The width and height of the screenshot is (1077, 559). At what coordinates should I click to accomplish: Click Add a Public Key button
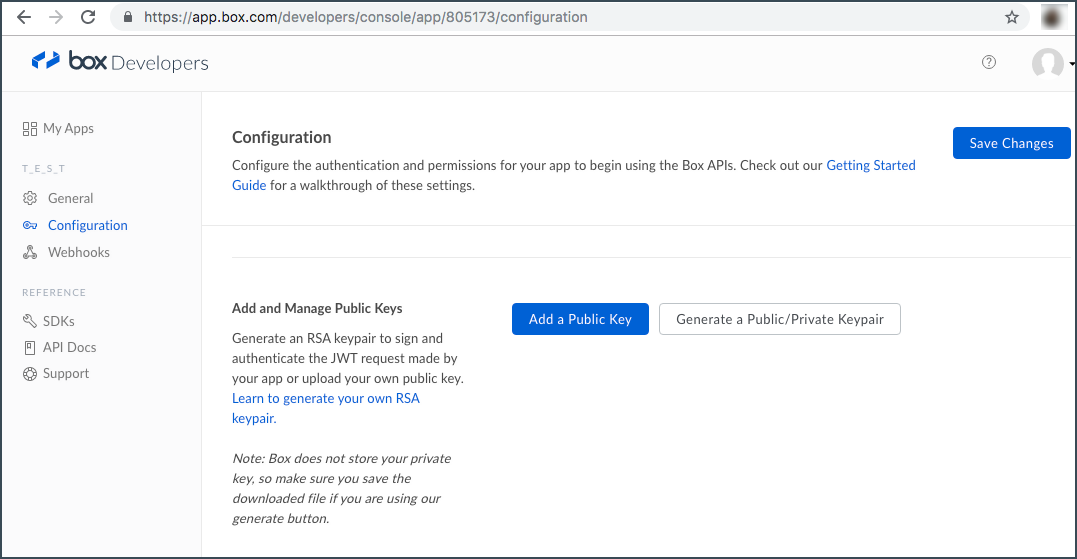pyautogui.click(x=580, y=319)
